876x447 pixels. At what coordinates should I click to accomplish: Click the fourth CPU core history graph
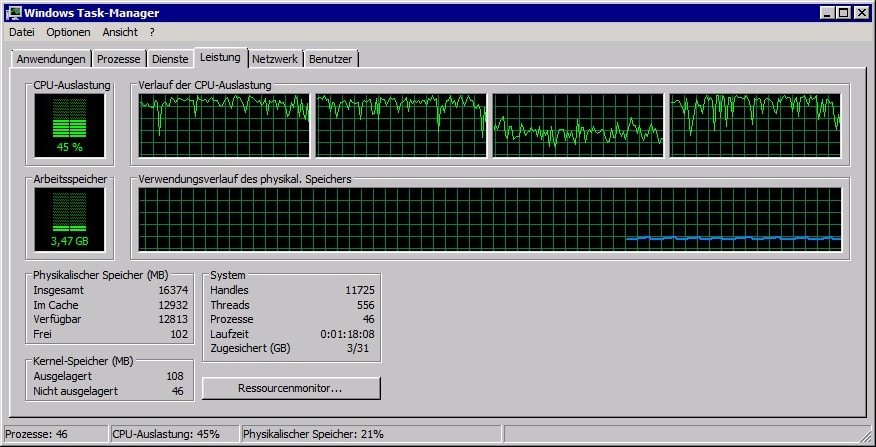755,125
